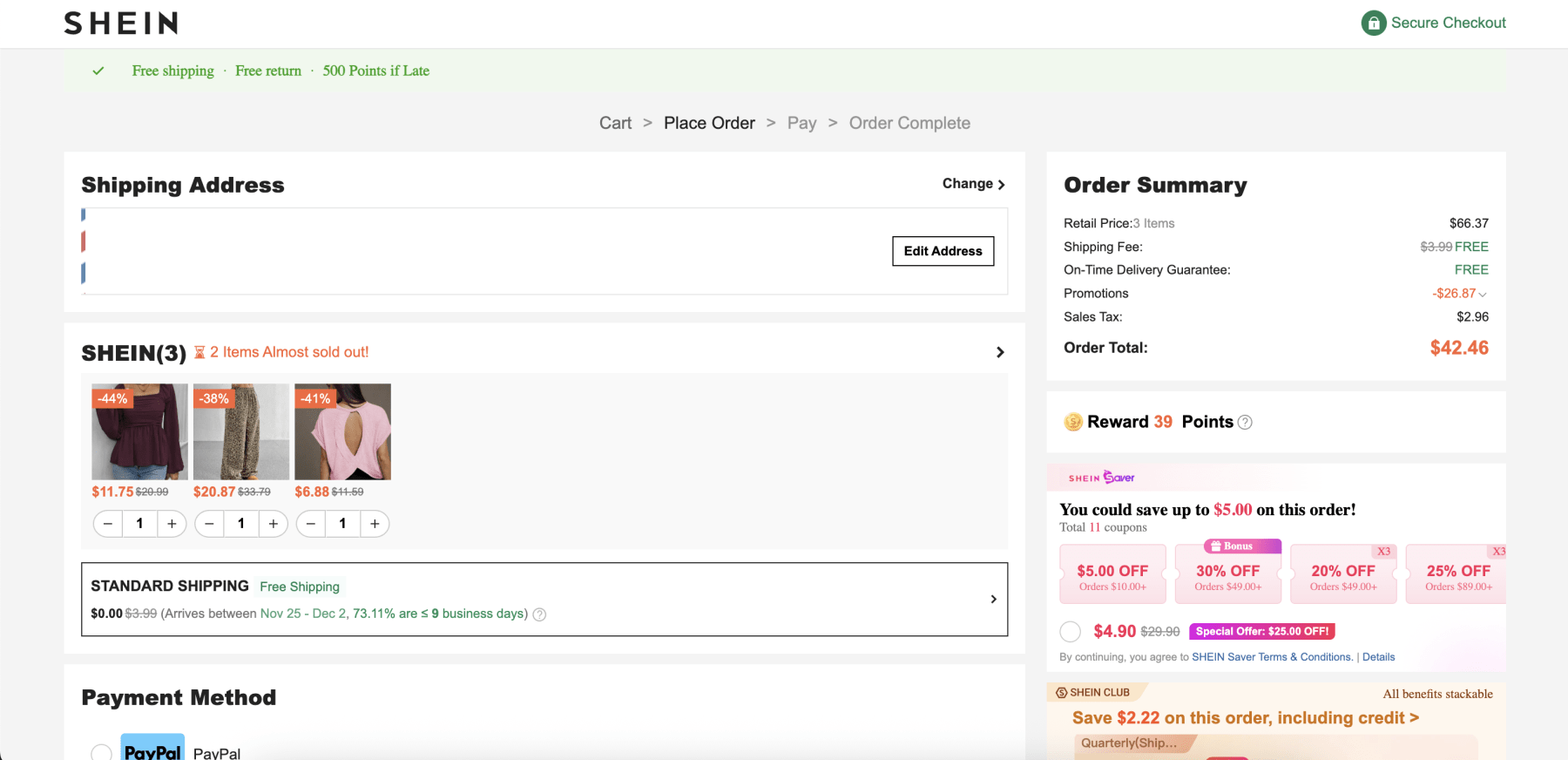Open the burgundy peplum top thumbnail

coord(139,431)
